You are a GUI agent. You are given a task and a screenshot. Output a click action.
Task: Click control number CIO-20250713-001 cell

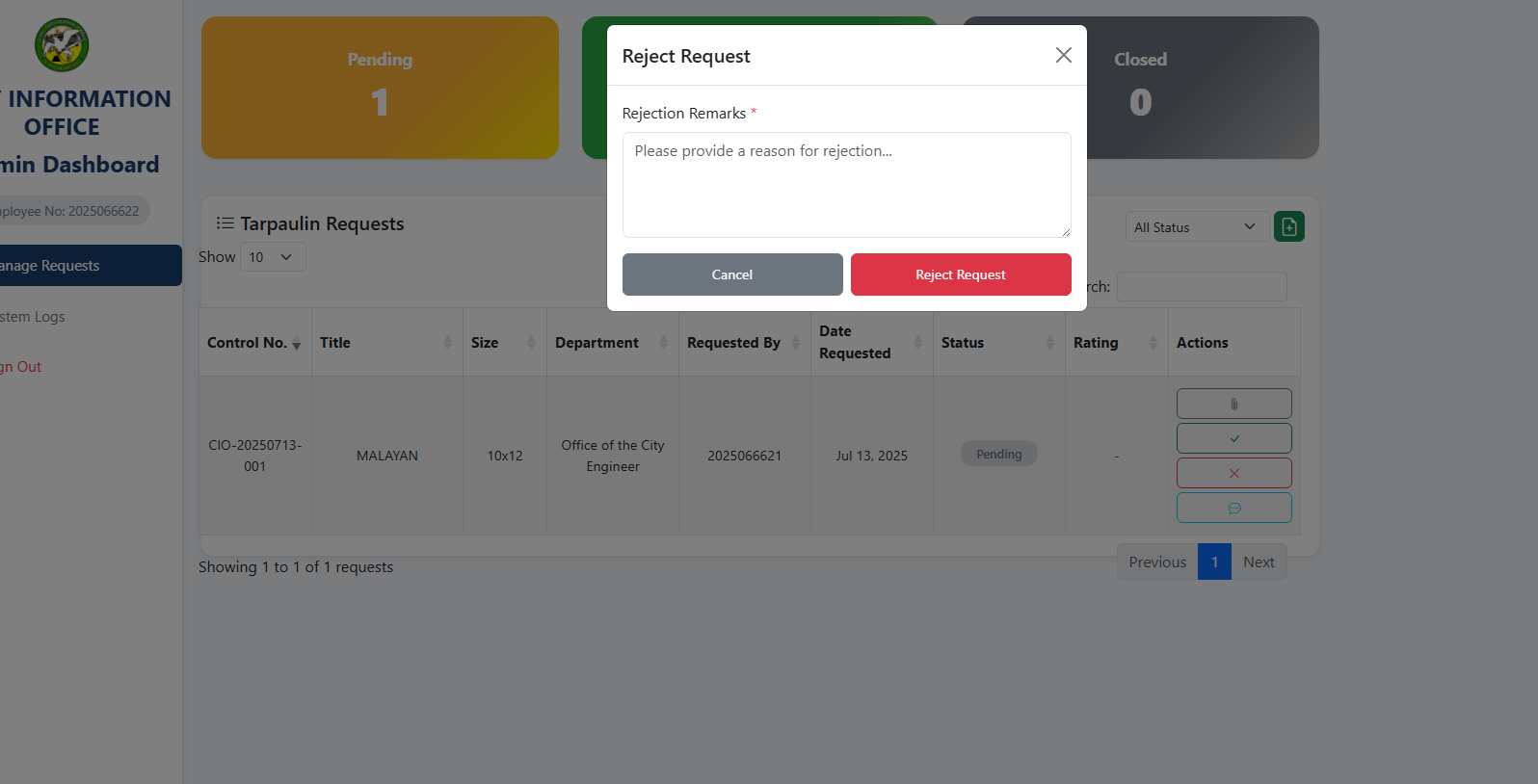(x=255, y=456)
